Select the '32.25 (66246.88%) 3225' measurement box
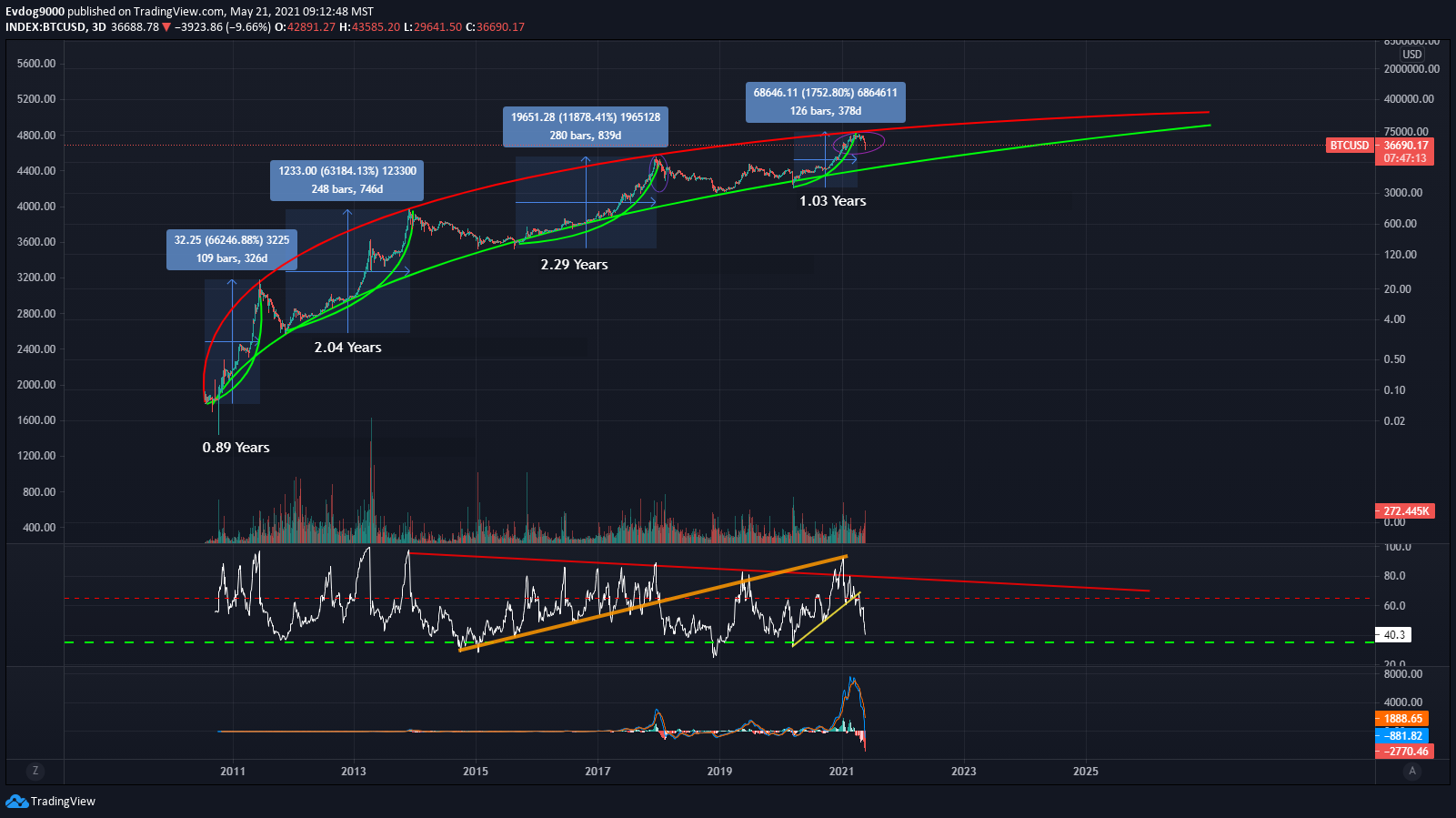 pyautogui.click(x=232, y=249)
